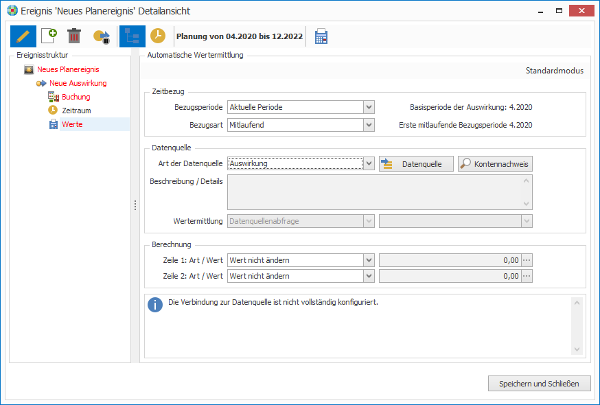This screenshot has width=600, height=405.
Task: Click the Basisperiode der Auswirkung: 4.2020 text
Action: click(471, 107)
